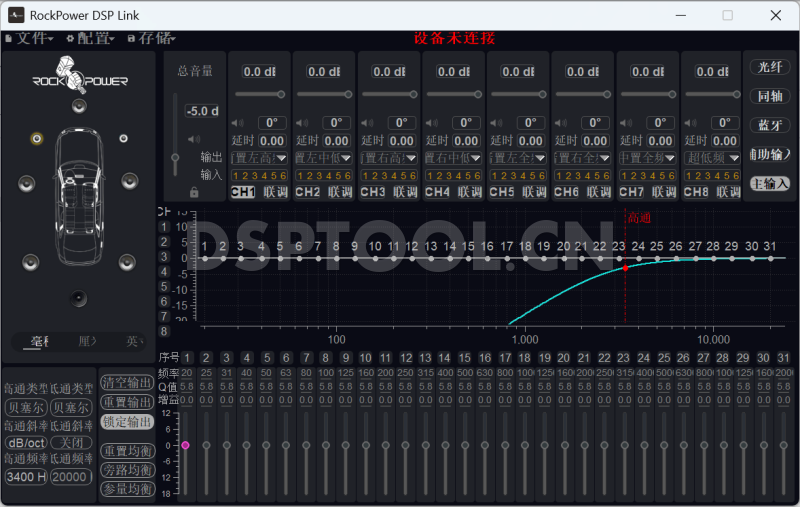Open the 高通类型 贝塞尔 filter type selector
Image resolution: width=800 pixels, height=507 pixels.
click(x=24, y=407)
